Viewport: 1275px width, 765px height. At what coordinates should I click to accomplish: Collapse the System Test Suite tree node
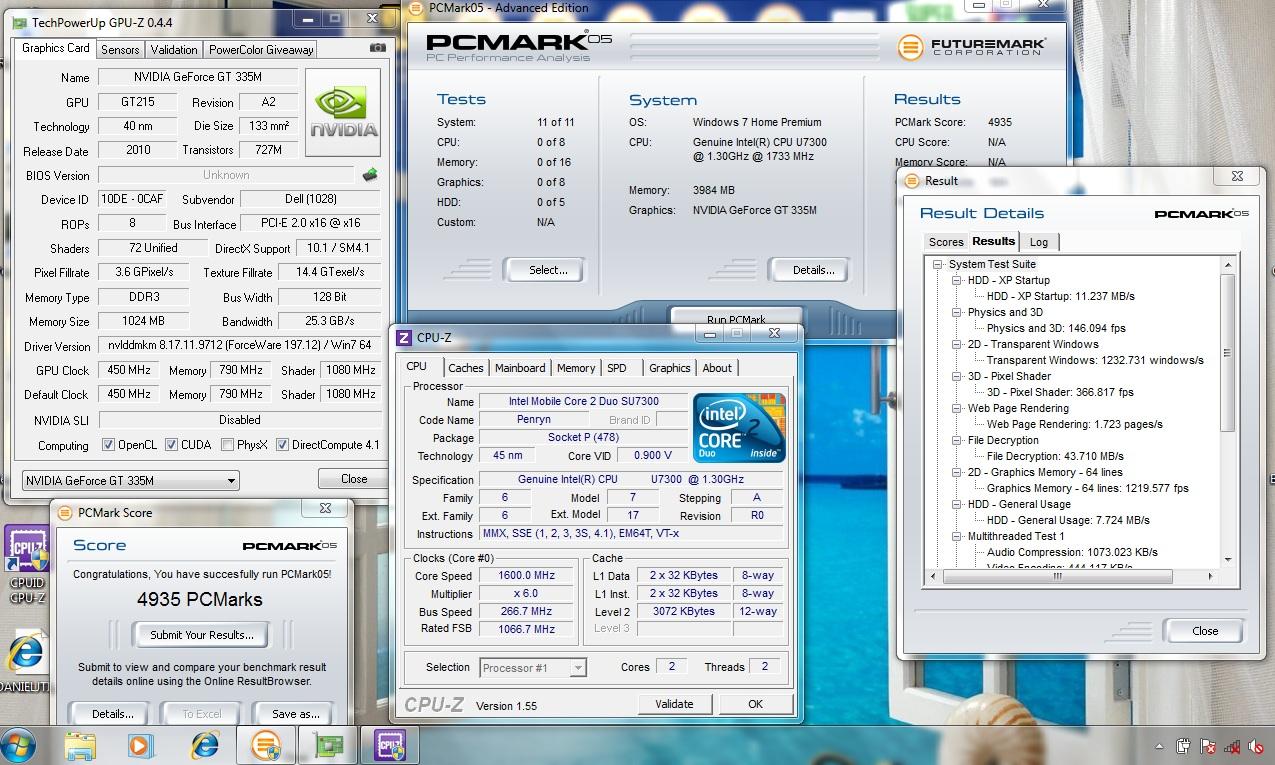938,264
